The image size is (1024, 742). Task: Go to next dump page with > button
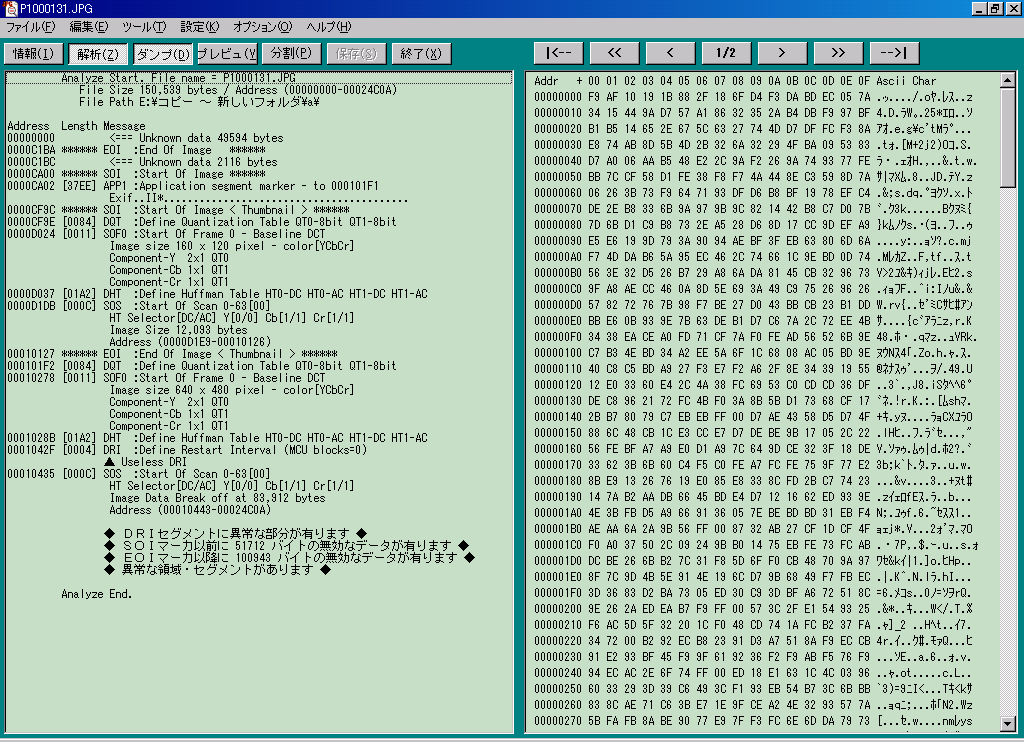pyautogui.click(x=782, y=53)
